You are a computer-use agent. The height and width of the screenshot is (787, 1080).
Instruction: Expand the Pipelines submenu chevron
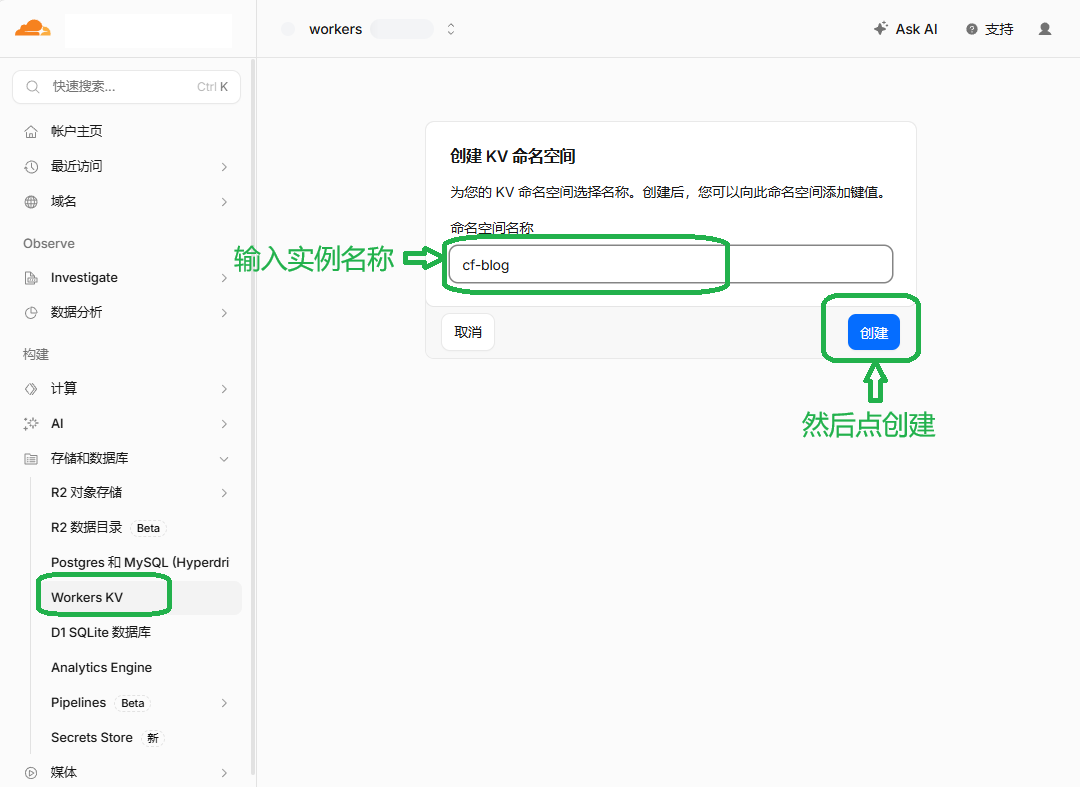click(224, 703)
